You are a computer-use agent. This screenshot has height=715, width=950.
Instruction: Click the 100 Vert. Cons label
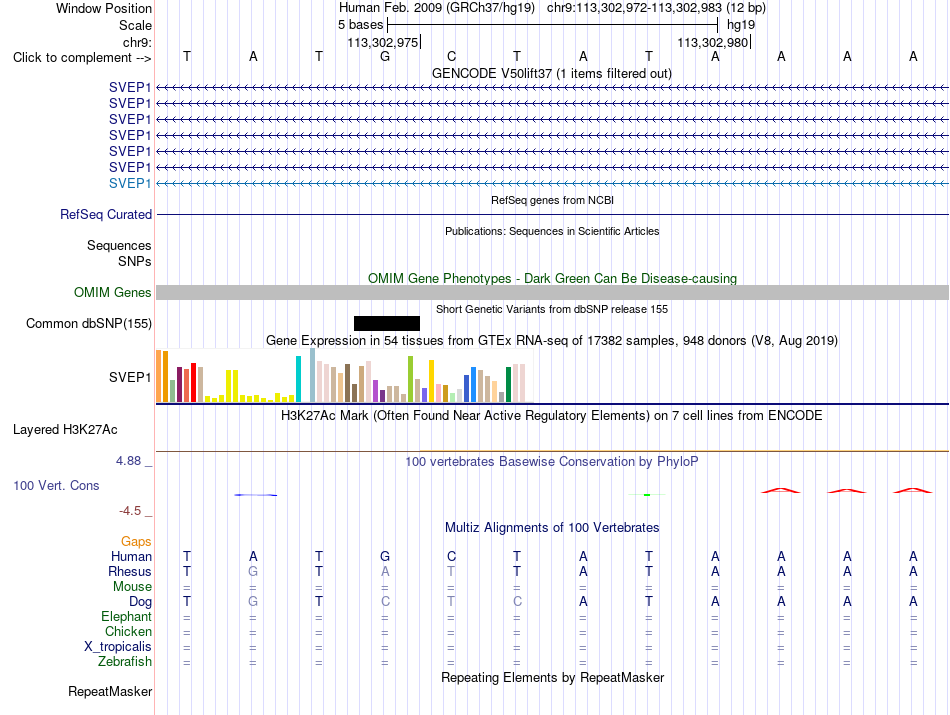pos(56,485)
